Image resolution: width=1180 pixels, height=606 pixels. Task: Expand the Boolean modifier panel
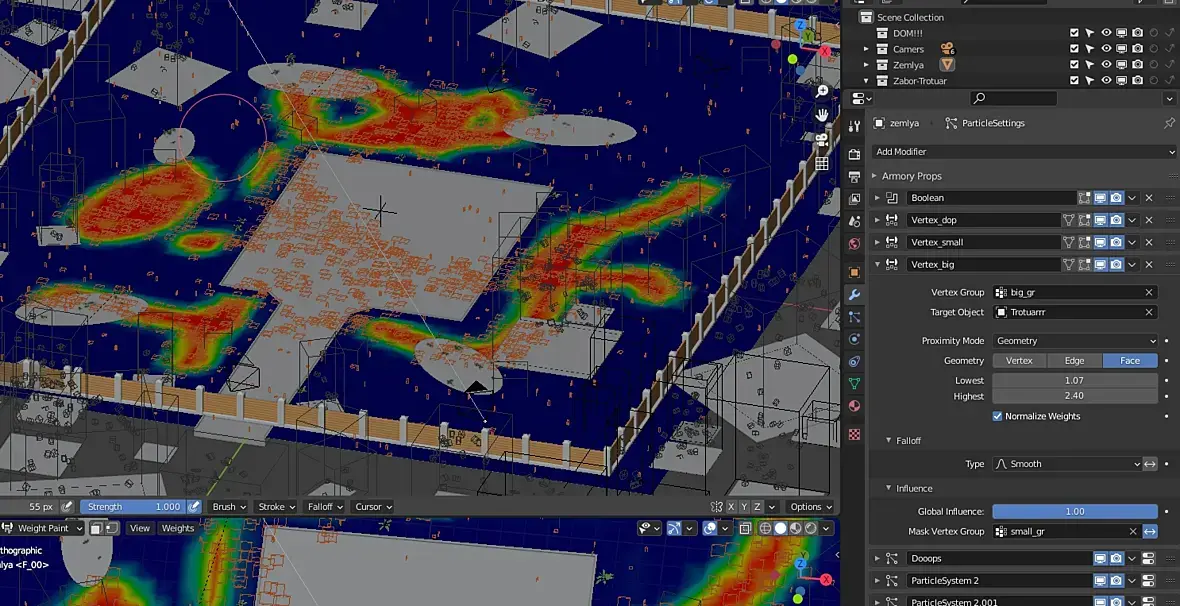coord(877,198)
